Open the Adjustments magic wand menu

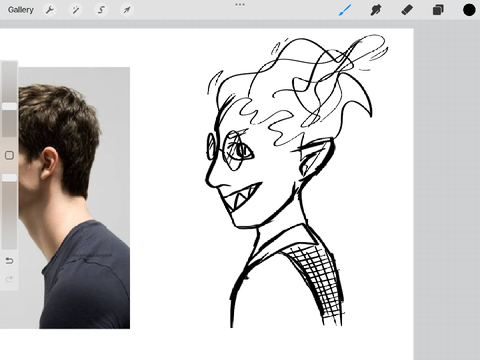tap(75, 10)
